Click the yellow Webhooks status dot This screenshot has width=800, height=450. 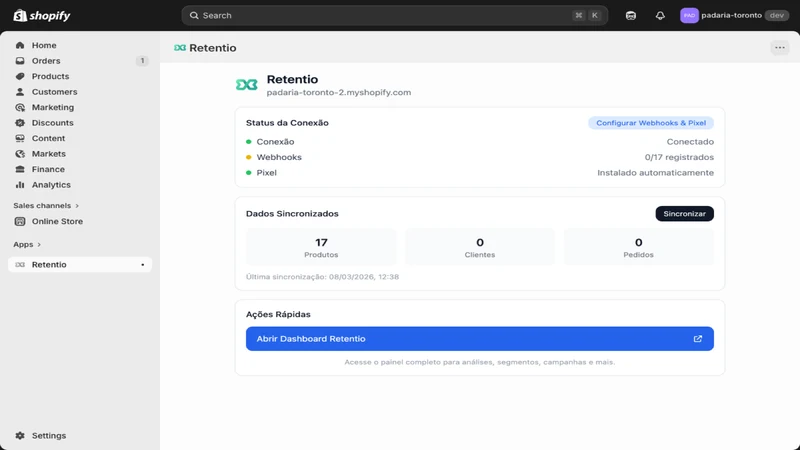click(248, 157)
